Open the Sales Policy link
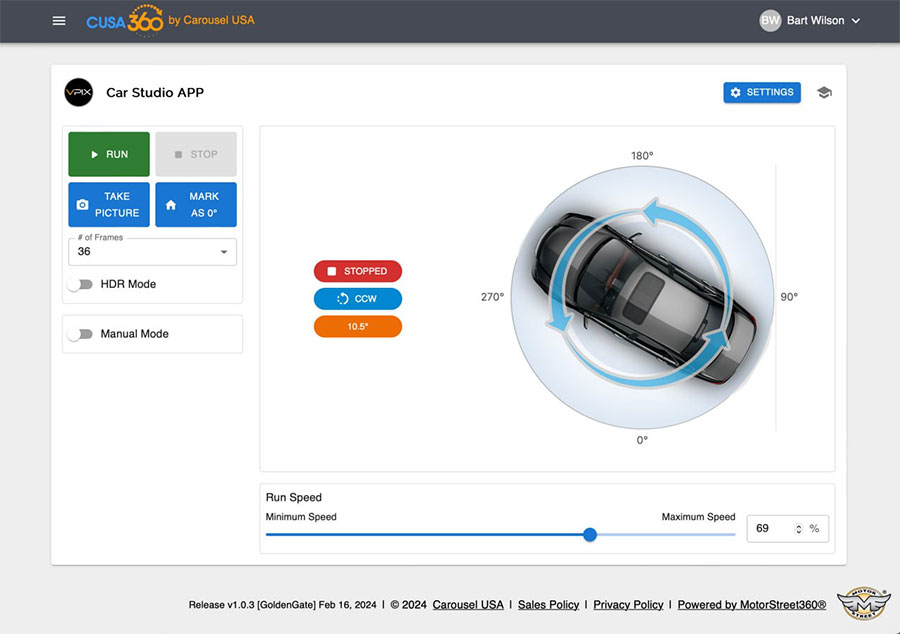Image resolution: width=900 pixels, height=634 pixels. (548, 605)
